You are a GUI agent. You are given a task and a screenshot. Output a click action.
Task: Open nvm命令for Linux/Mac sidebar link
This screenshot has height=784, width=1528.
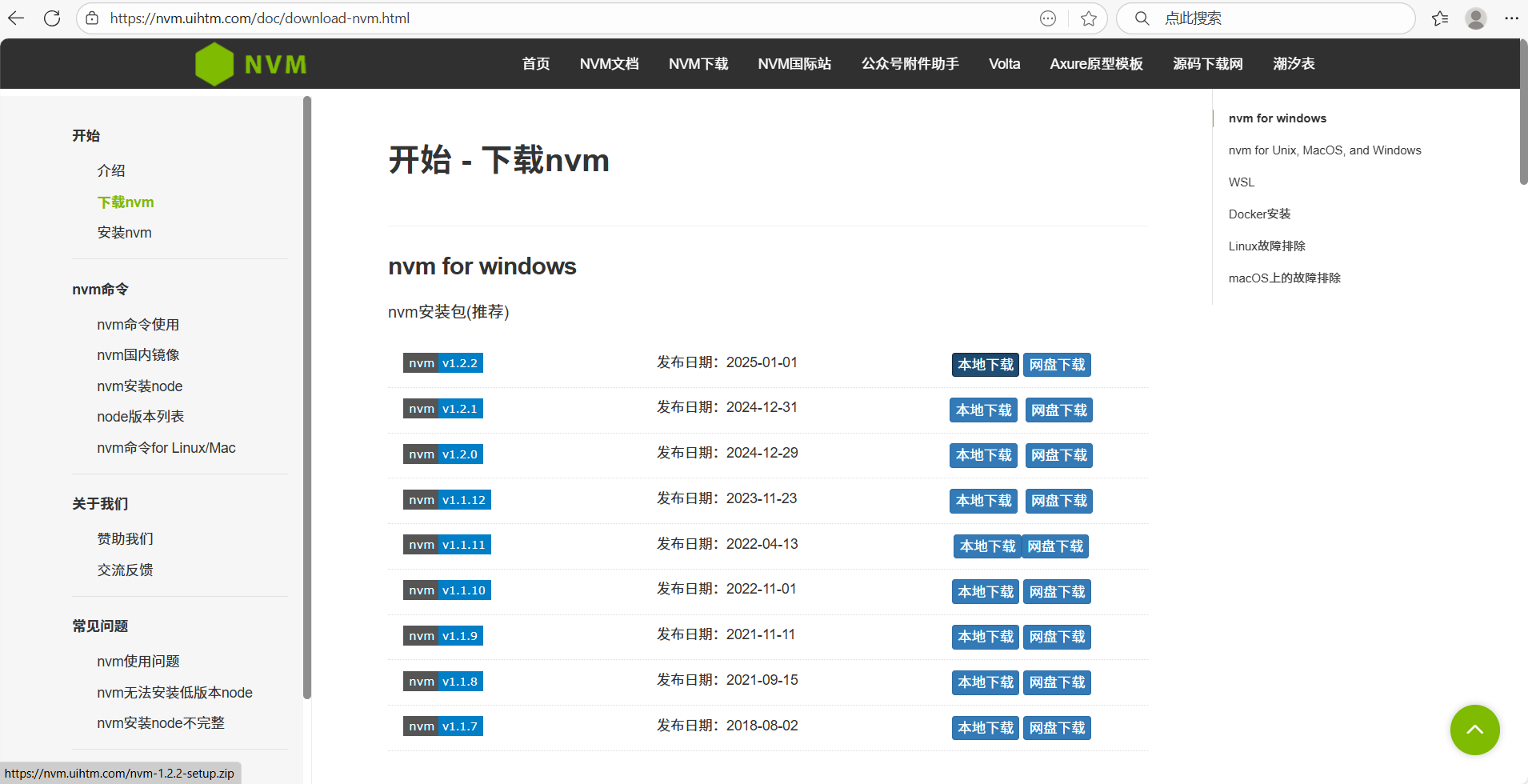[166, 448]
